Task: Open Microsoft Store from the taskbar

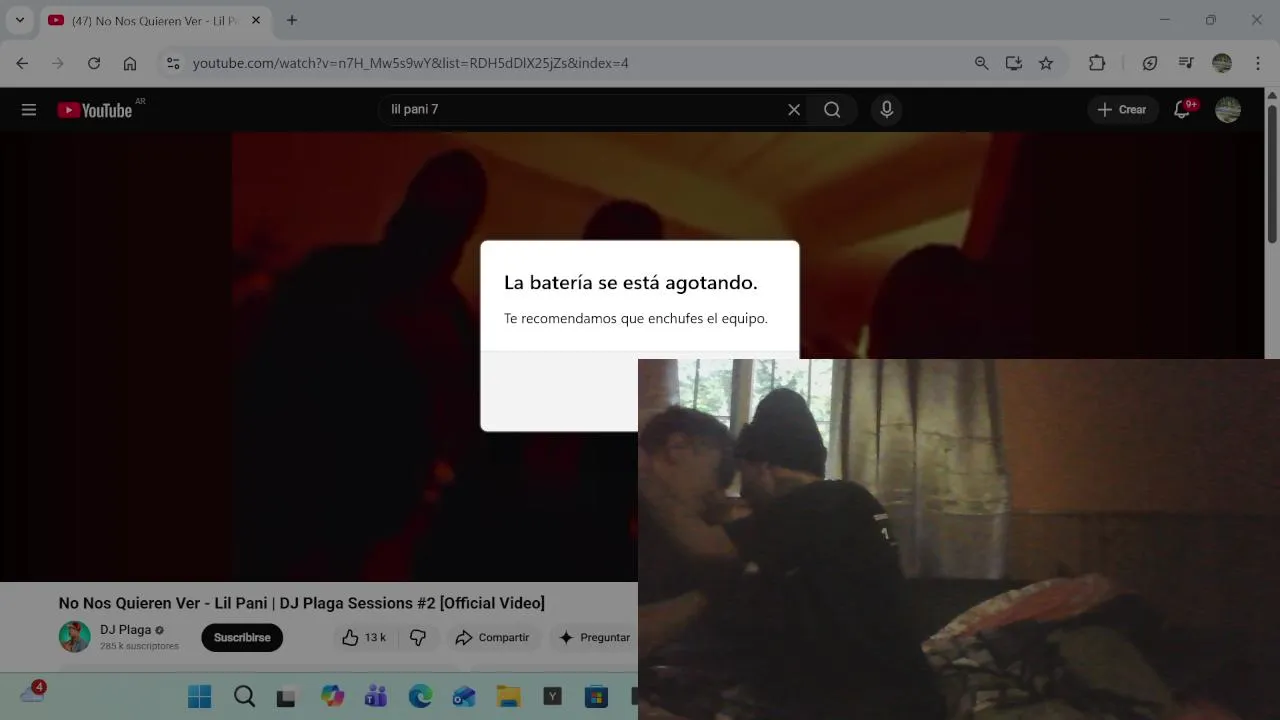Action: tap(596, 697)
